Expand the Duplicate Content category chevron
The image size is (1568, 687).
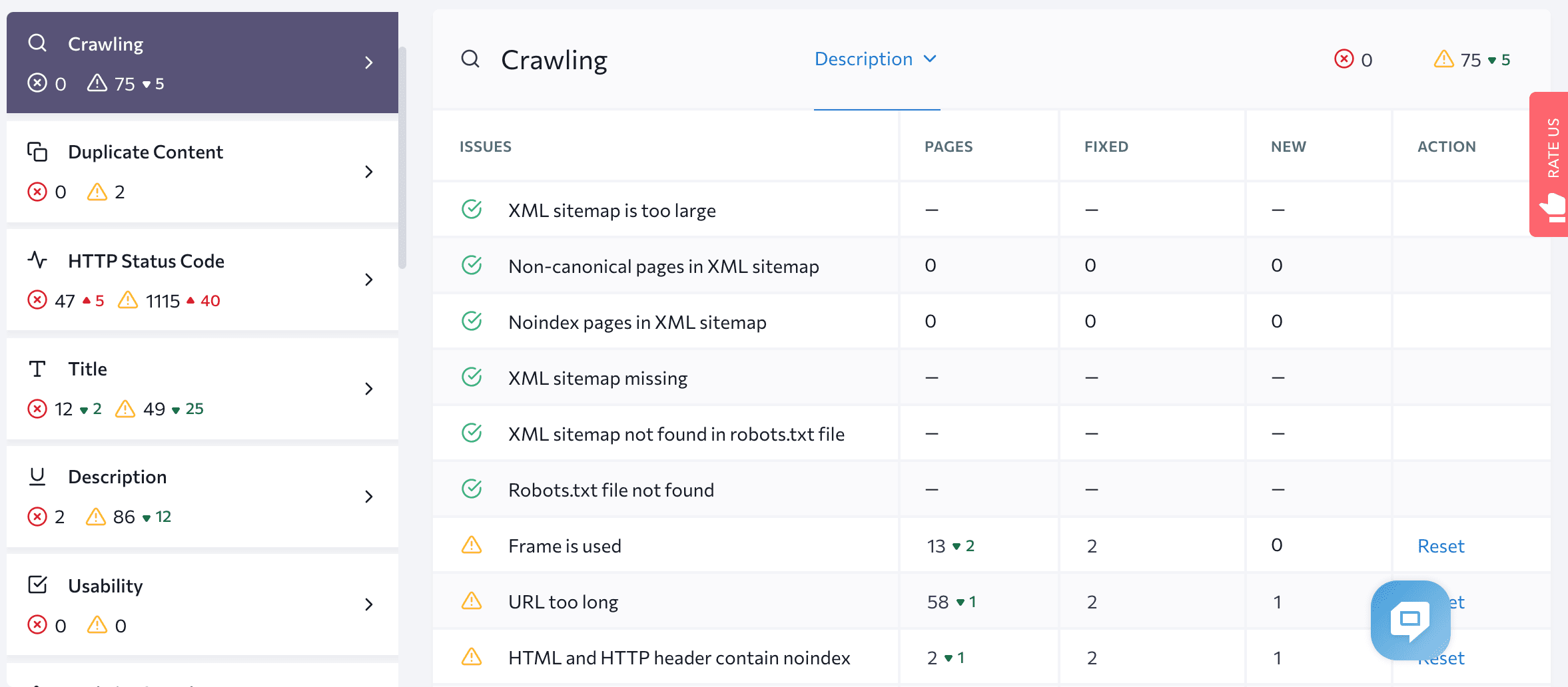click(x=368, y=172)
